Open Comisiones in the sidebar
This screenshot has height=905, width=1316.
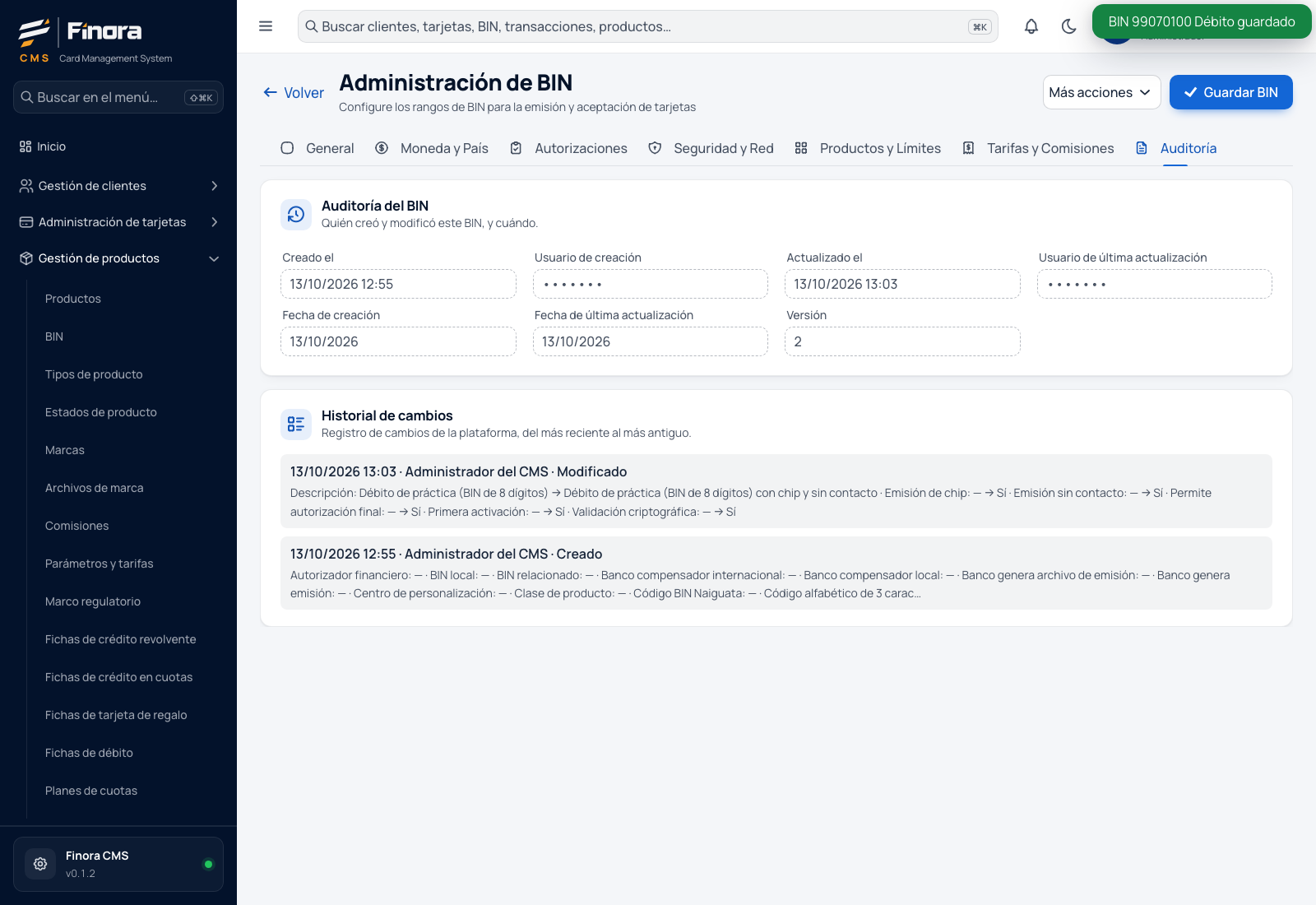pos(77,526)
